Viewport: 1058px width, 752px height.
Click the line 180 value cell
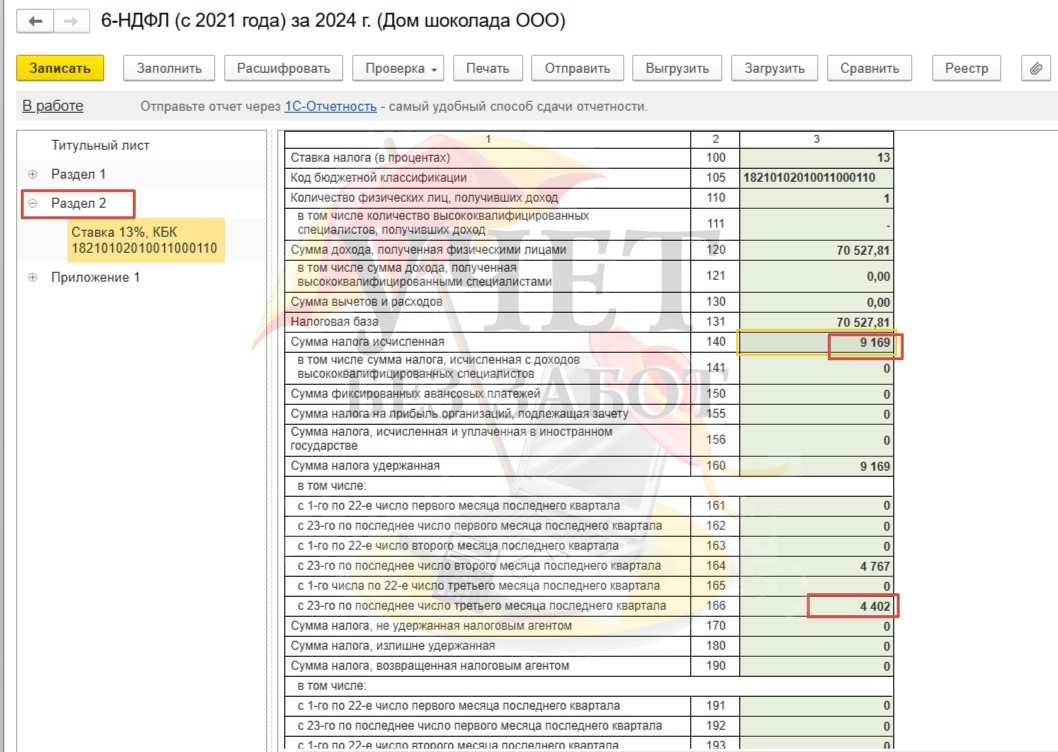pos(816,646)
